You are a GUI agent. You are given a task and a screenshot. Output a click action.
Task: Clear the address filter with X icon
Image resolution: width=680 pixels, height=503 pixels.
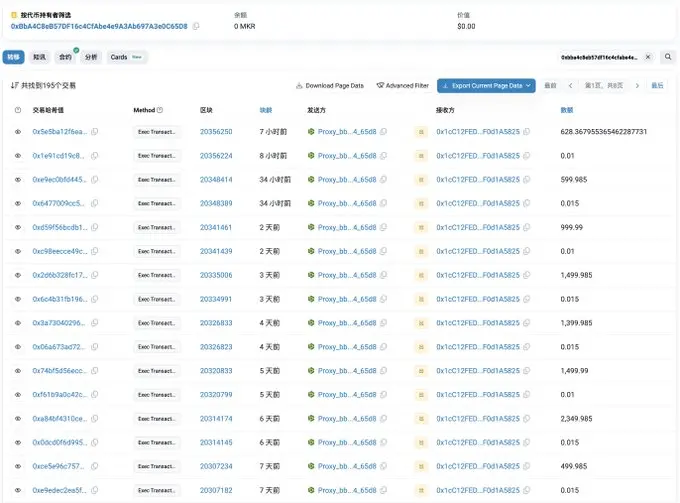647,58
